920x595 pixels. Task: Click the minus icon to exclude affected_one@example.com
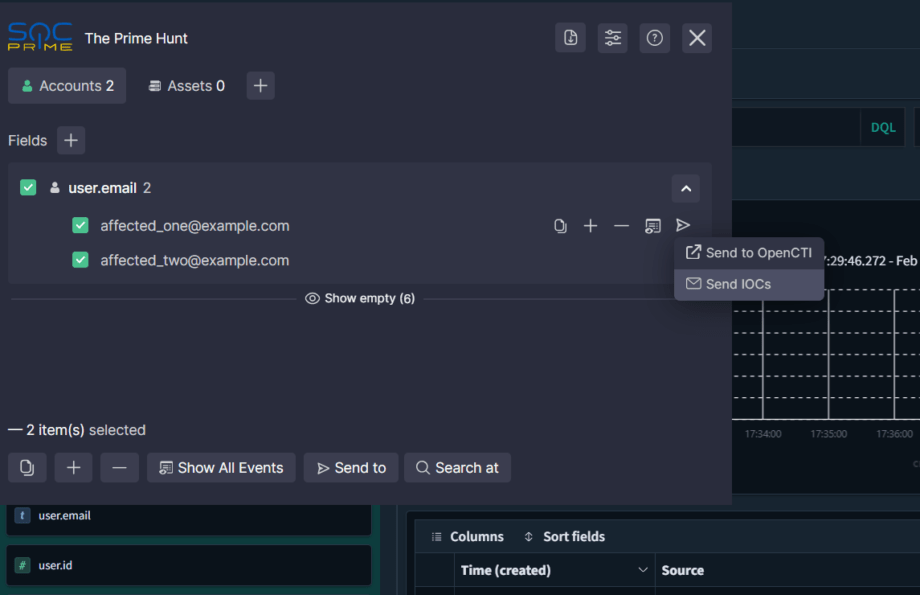(x=621, y=225)
